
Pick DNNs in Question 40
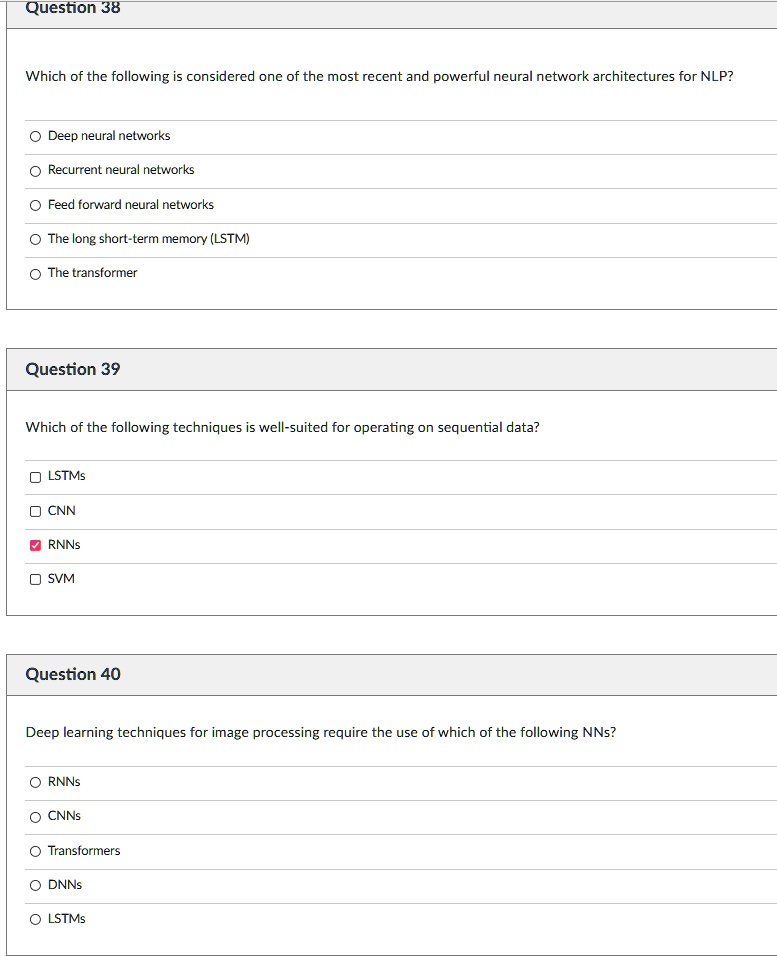[x=34, y=884]
